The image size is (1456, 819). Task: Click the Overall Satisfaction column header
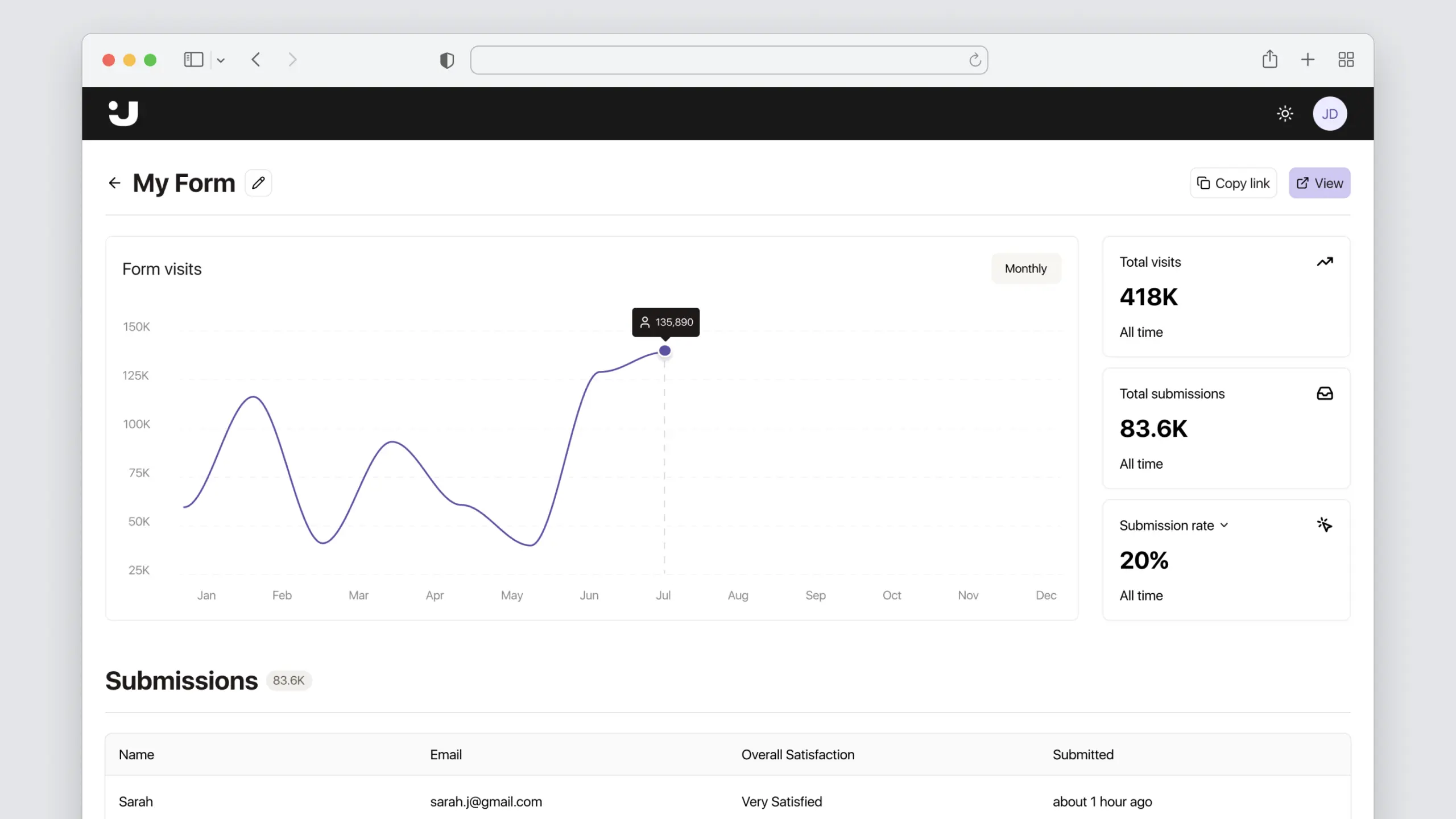click(x=797, y=755)
